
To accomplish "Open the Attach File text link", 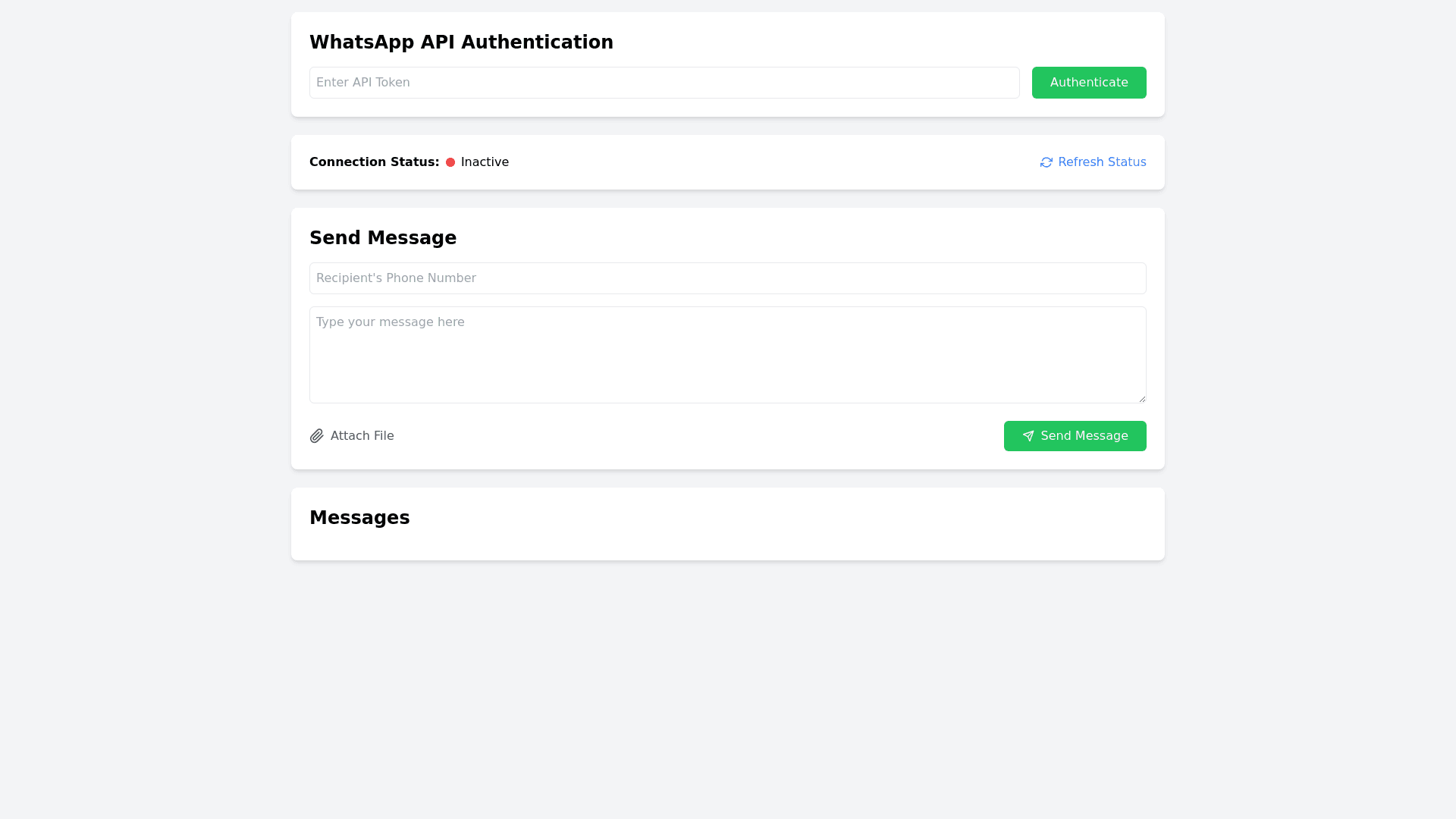I will (x=362, y=436).
